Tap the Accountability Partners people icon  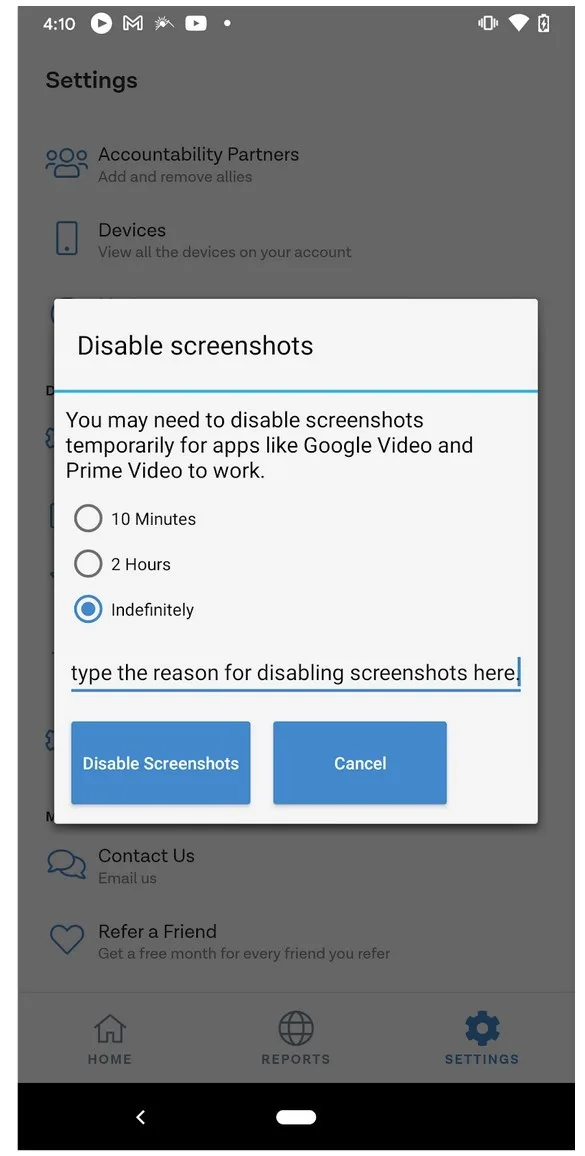click(x=66, y=164)
